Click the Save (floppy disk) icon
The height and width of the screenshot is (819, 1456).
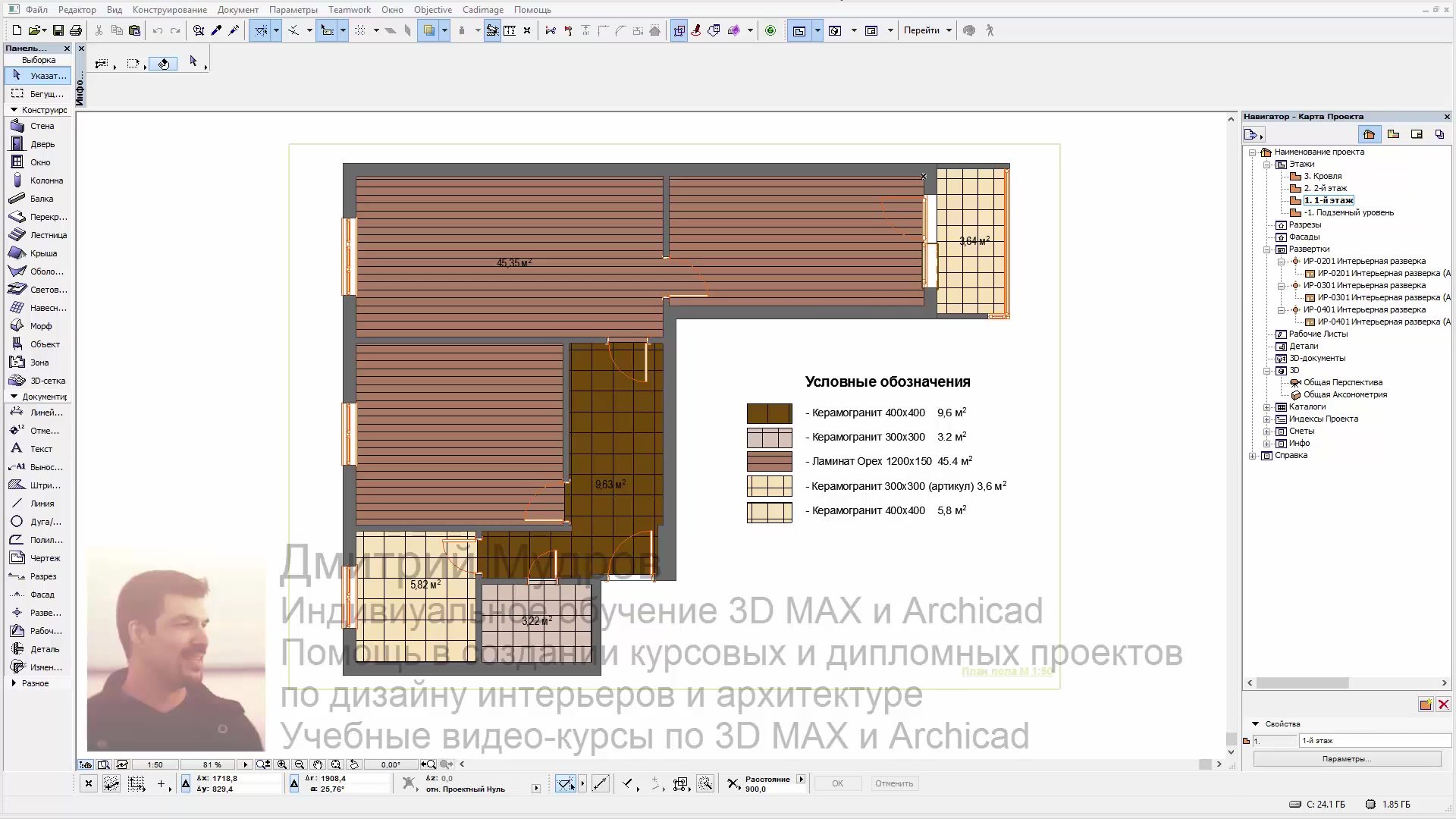pos(58,30)
